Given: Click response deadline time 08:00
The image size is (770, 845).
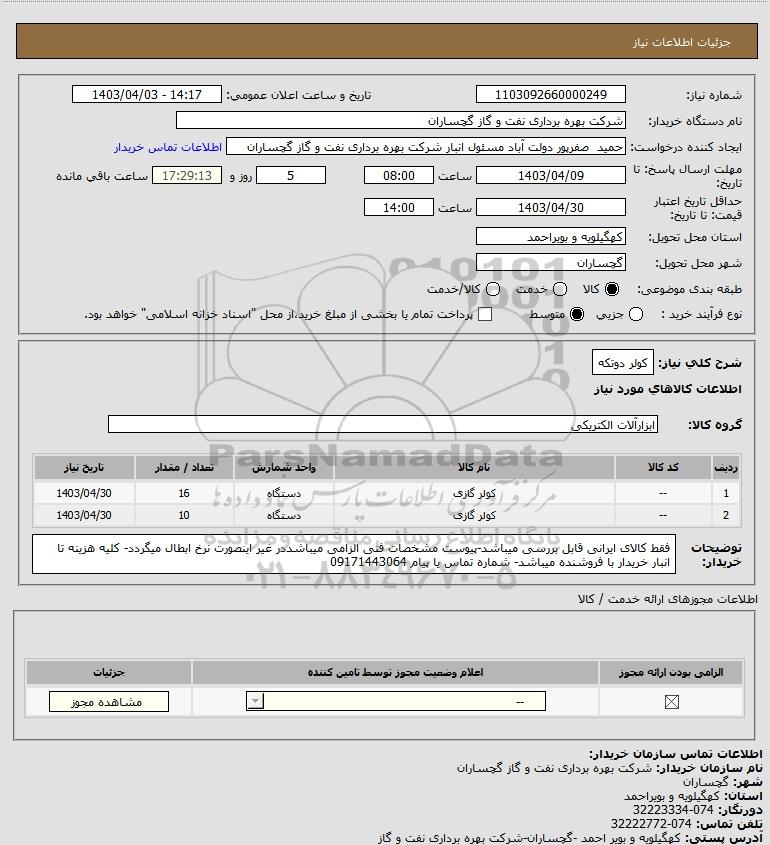Looking at the screenshot, I should pos(399,175).
